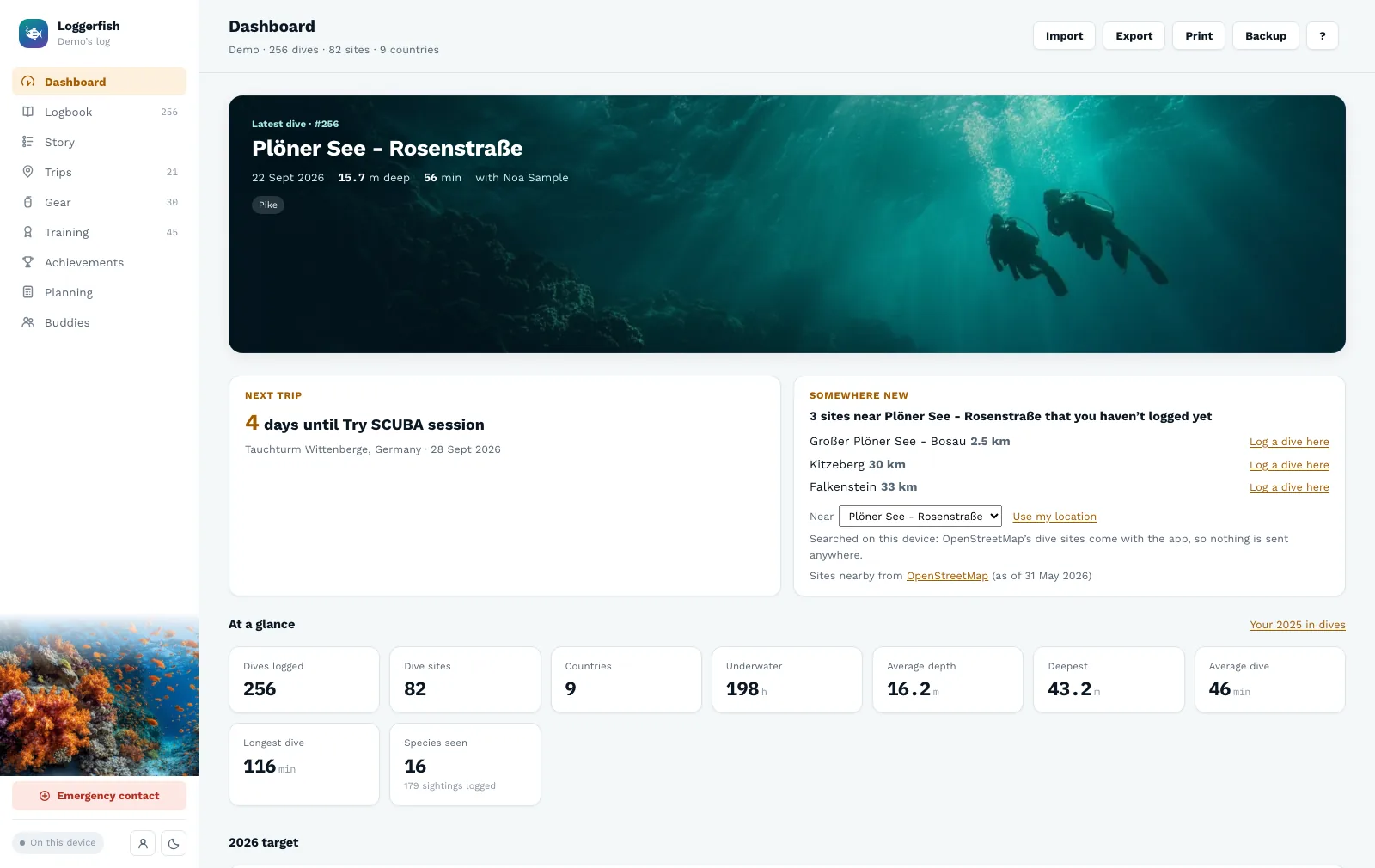
Task: Go to Achievements
Action: (100, 262)
